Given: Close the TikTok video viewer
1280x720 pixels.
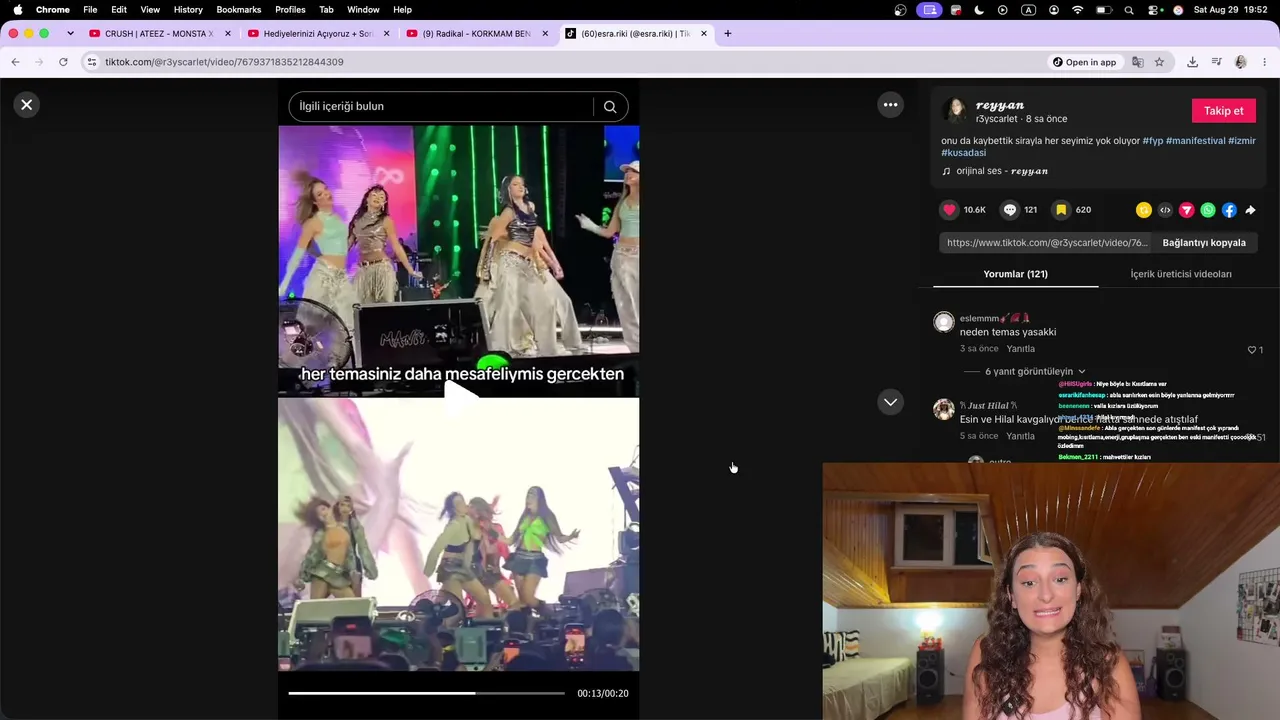Looking at the screenshot, I should (x=27, y=105).
